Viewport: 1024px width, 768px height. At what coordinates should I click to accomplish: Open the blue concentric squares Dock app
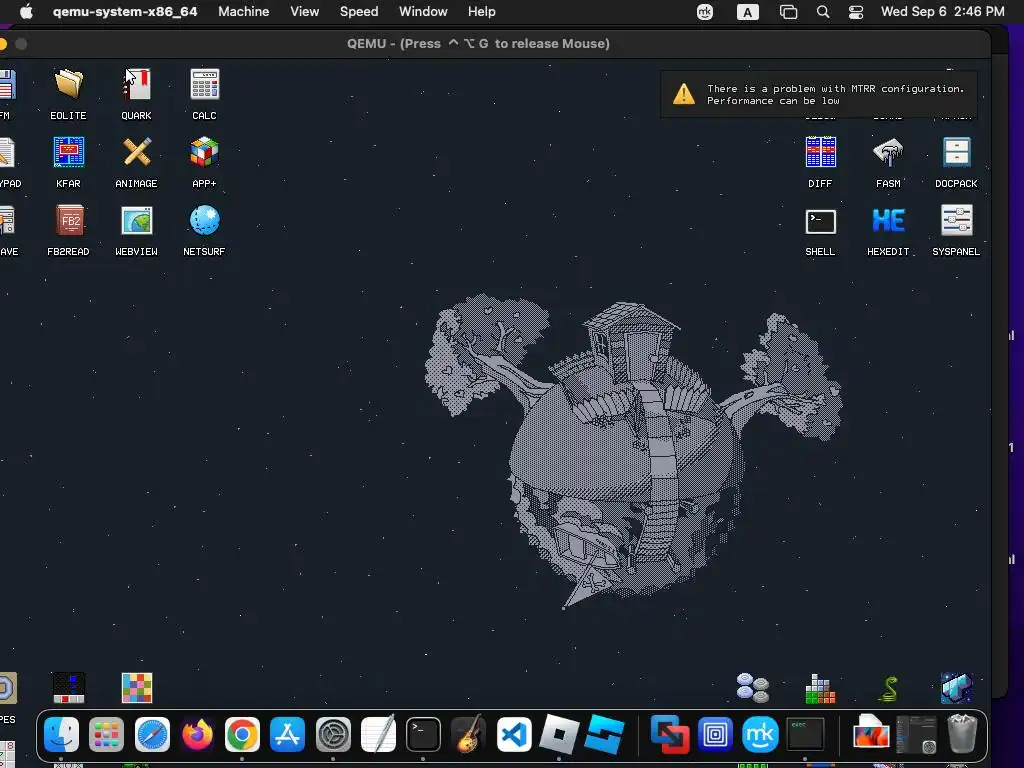click(715, 735)
